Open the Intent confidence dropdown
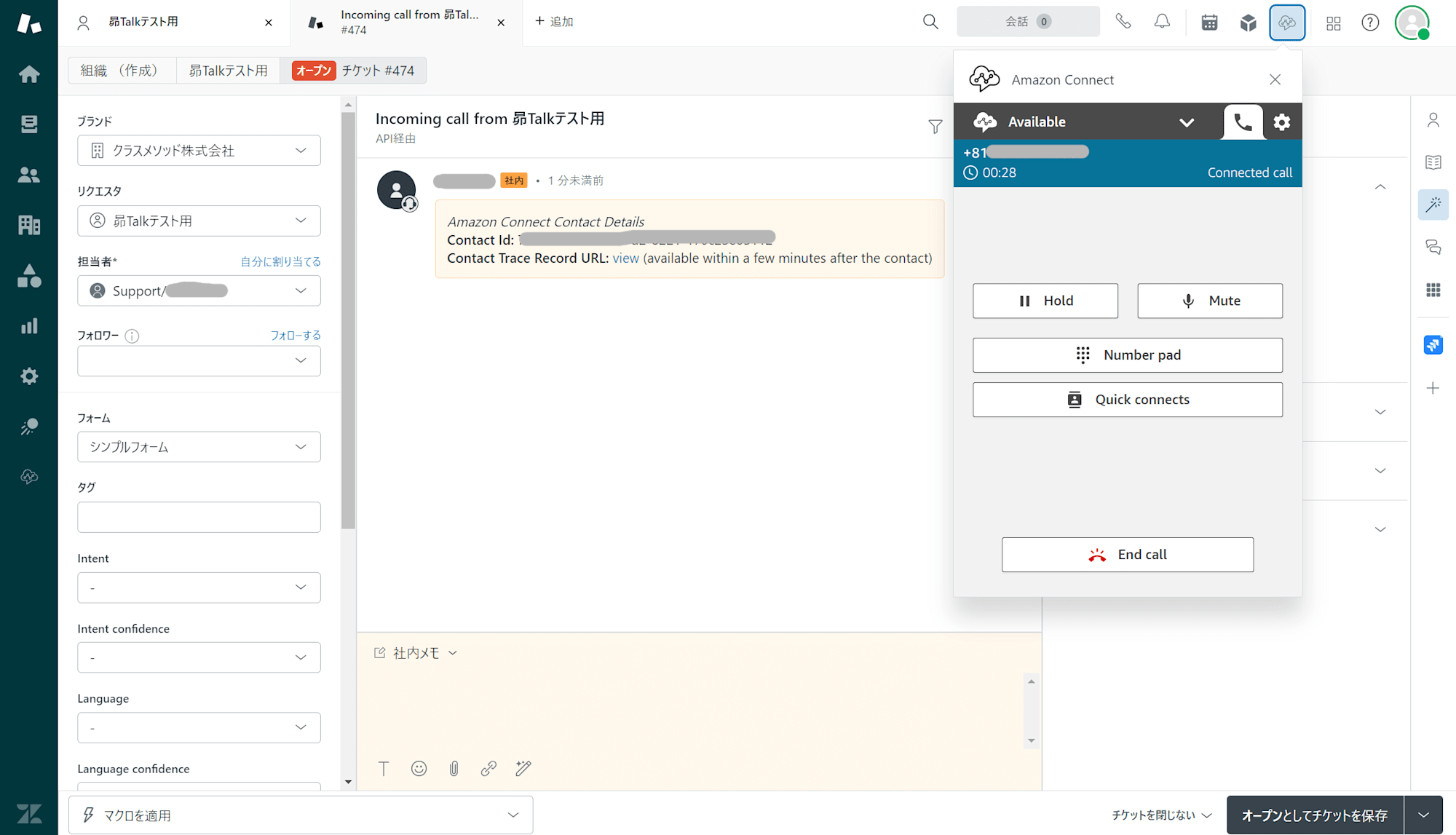The image size is (1456, 835). (x=199, y=657)
